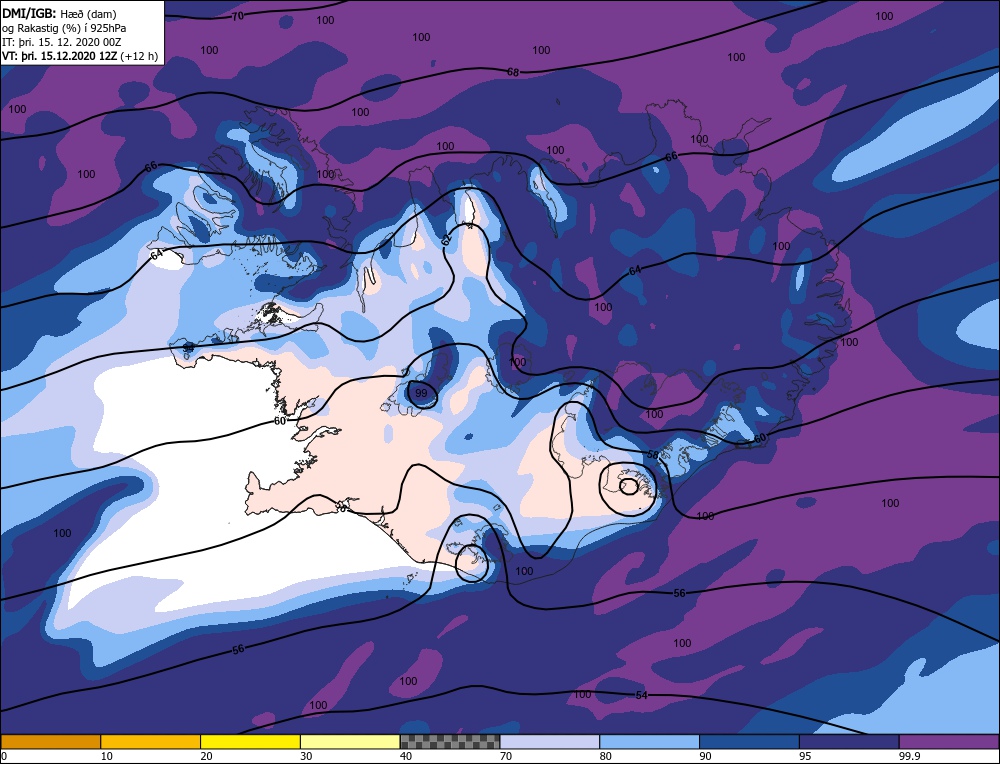Click the "30" legend tick value
1000x764 pixels.
pos(306,756)
